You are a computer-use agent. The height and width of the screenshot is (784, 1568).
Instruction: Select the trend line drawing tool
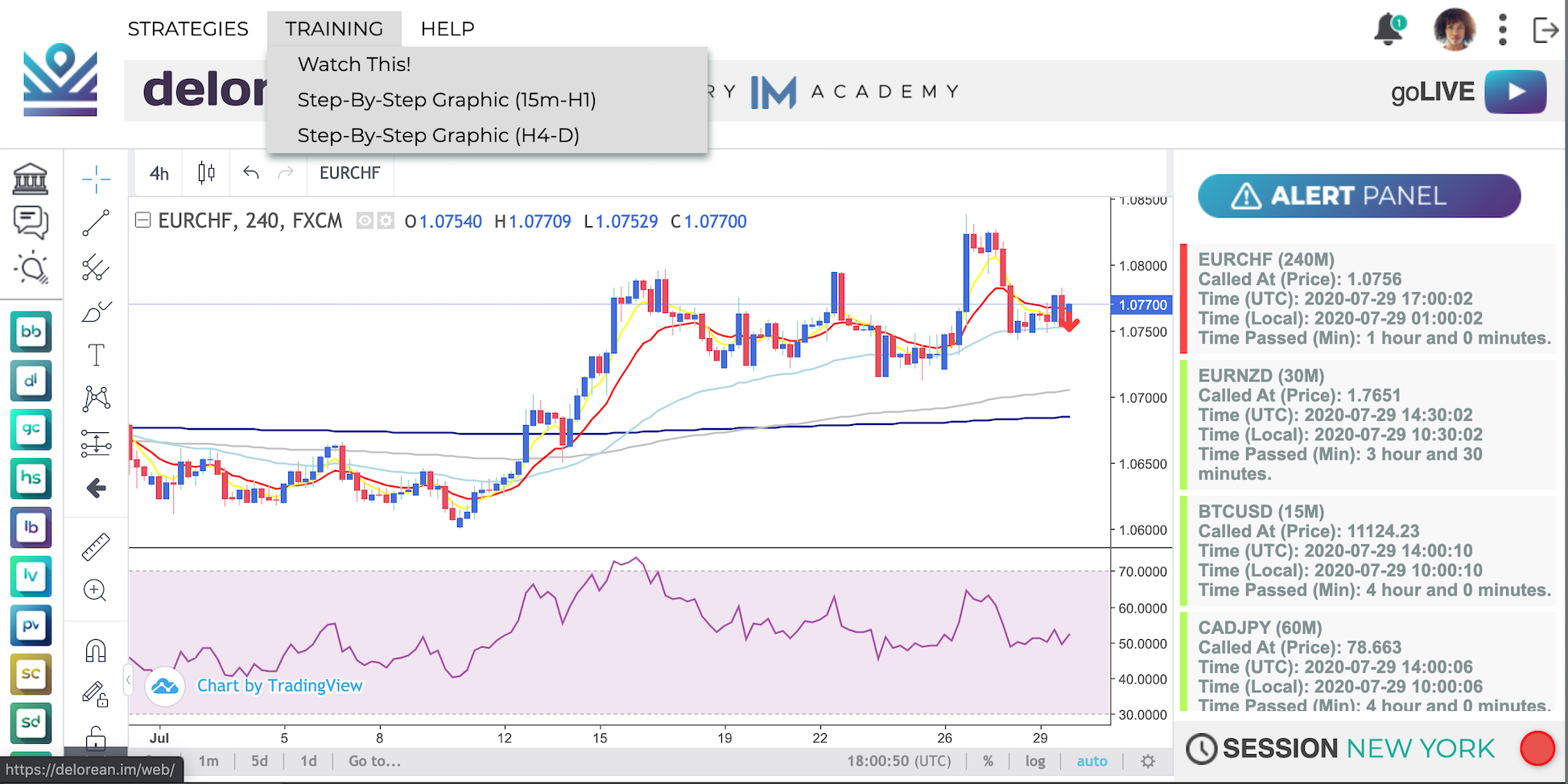click(96, 223)
